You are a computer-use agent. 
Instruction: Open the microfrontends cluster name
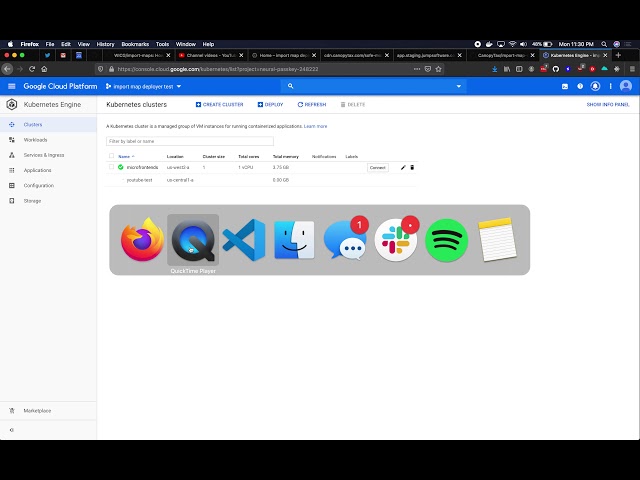pyautogui.click(x=142, y=167)
